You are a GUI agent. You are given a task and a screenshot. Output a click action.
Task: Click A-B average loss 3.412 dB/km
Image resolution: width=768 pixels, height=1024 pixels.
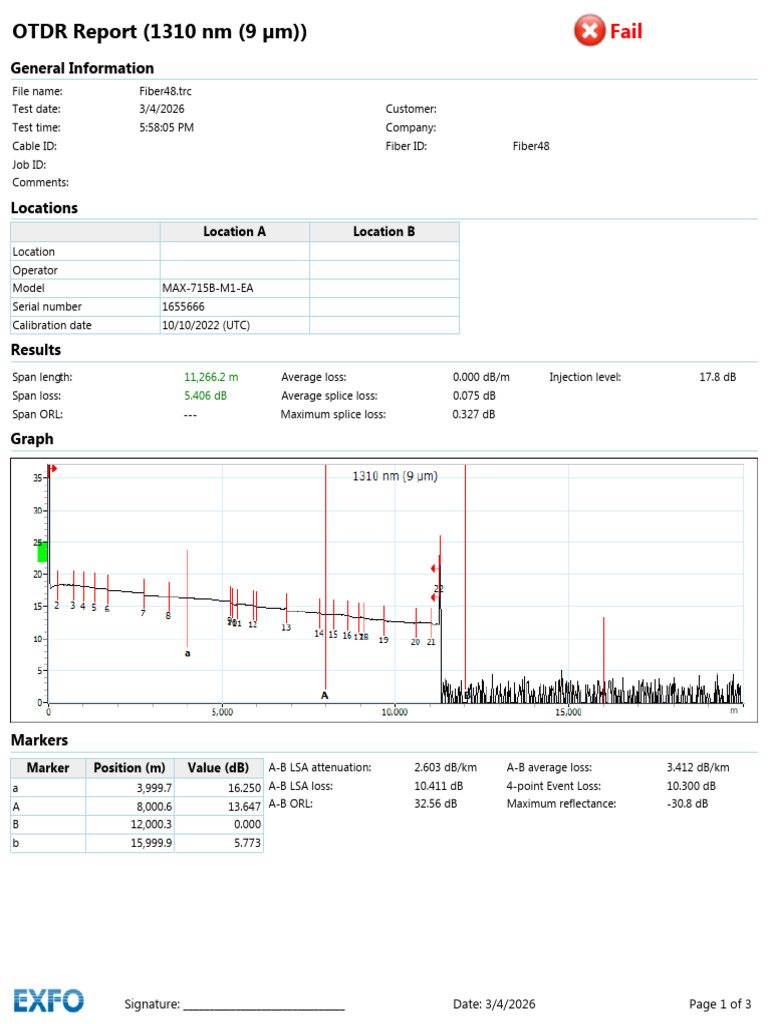[697, 767]
